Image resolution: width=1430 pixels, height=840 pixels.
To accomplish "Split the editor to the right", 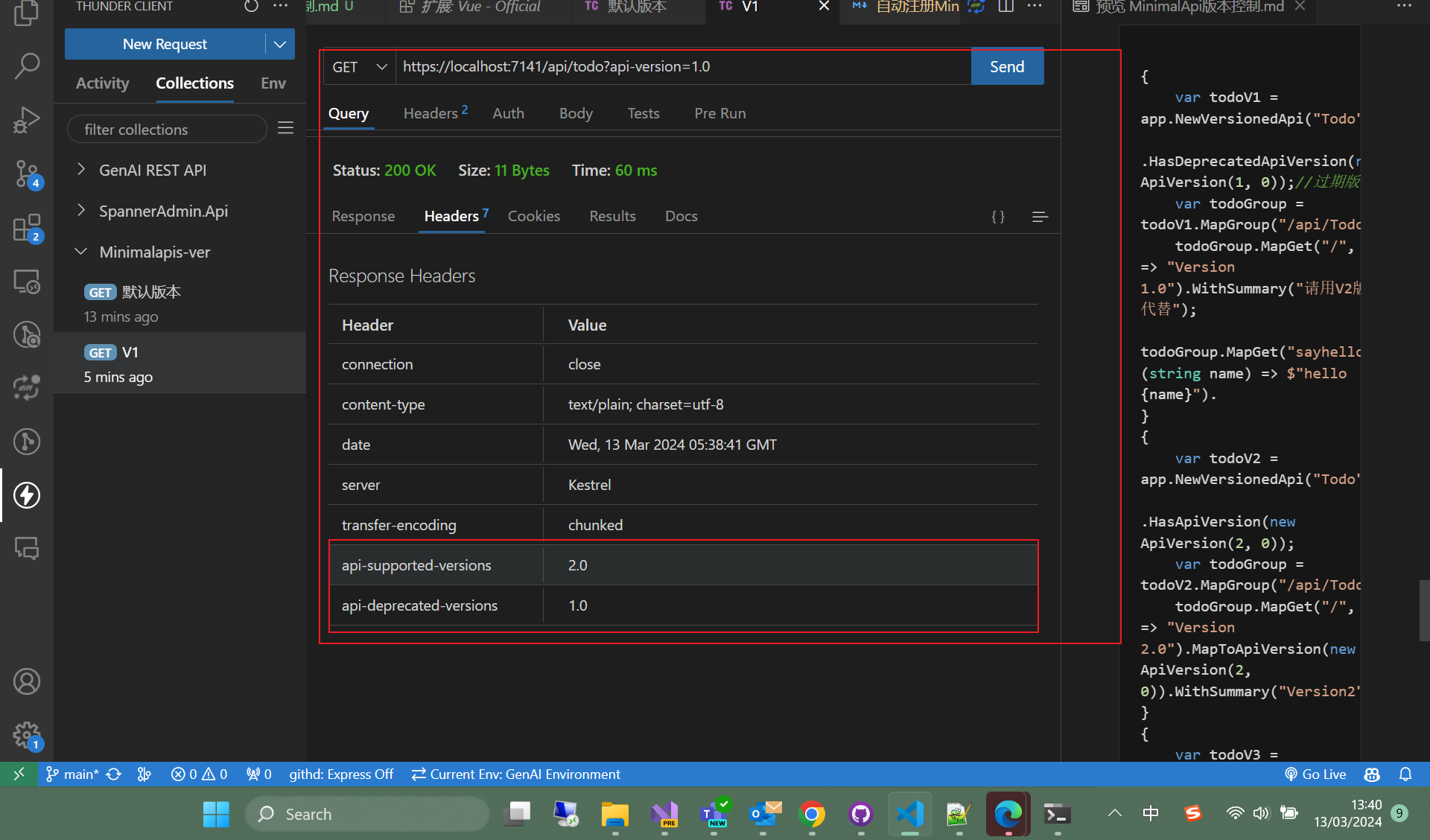I will pos(1006,7).
